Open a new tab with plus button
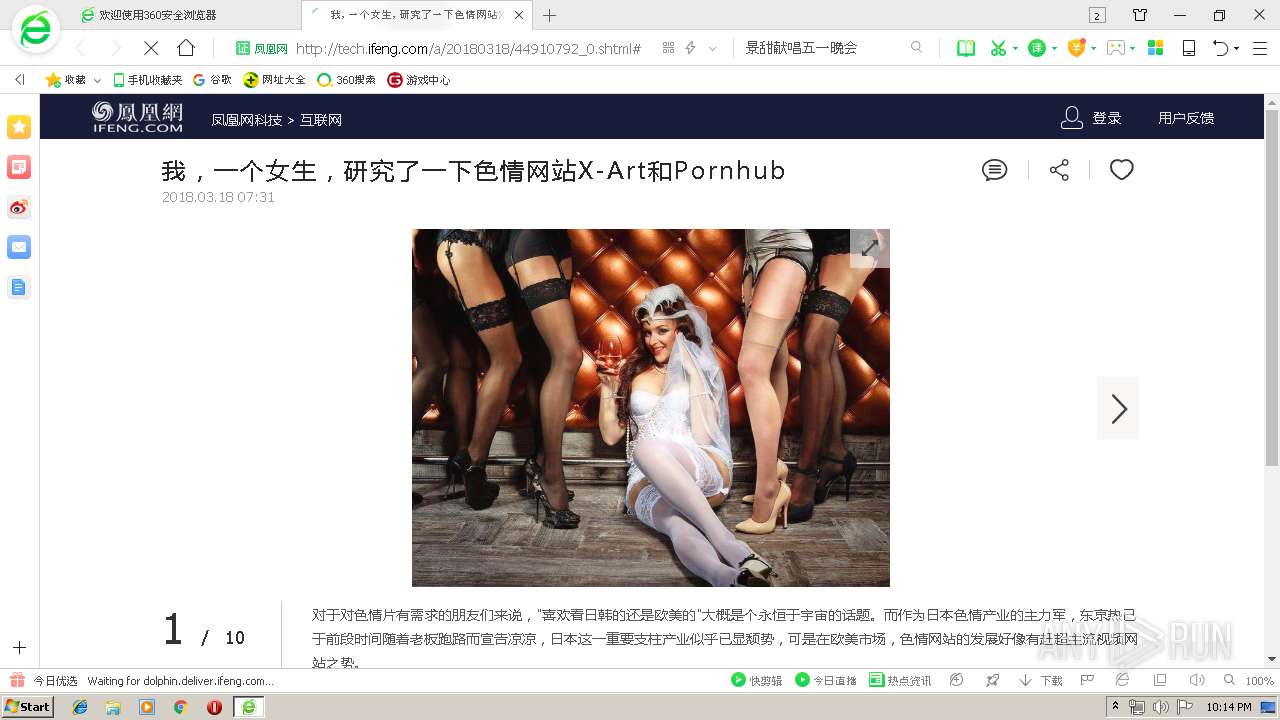Viewport: 1280px width, 720px height. pyautogui.click(x=549, y=15)
